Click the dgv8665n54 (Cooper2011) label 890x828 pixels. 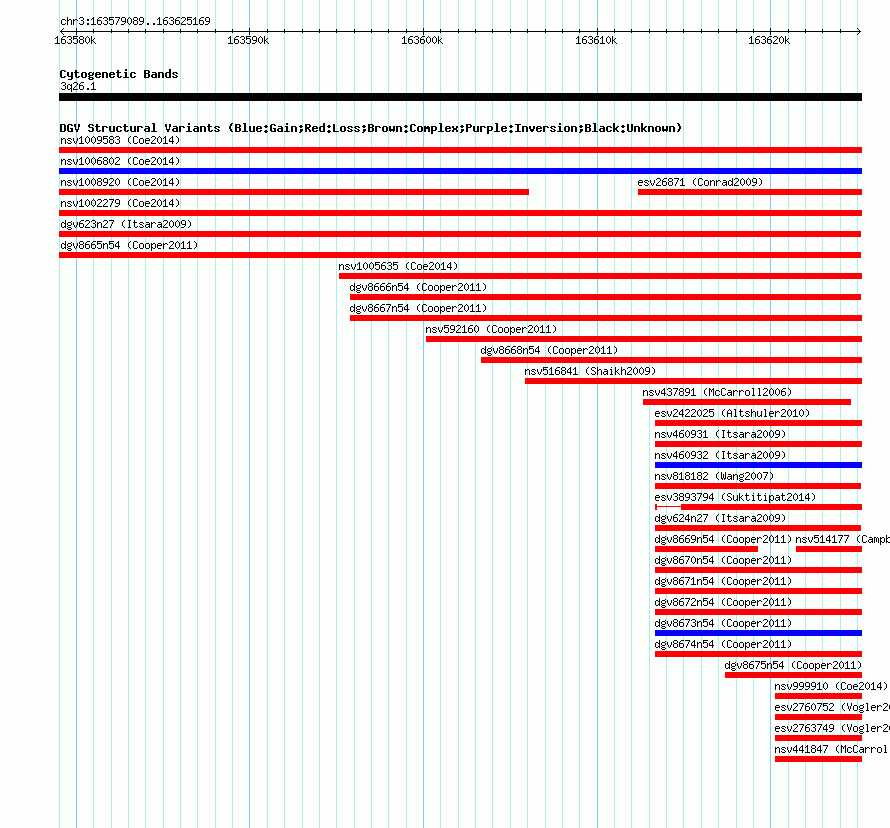point(129,245)
